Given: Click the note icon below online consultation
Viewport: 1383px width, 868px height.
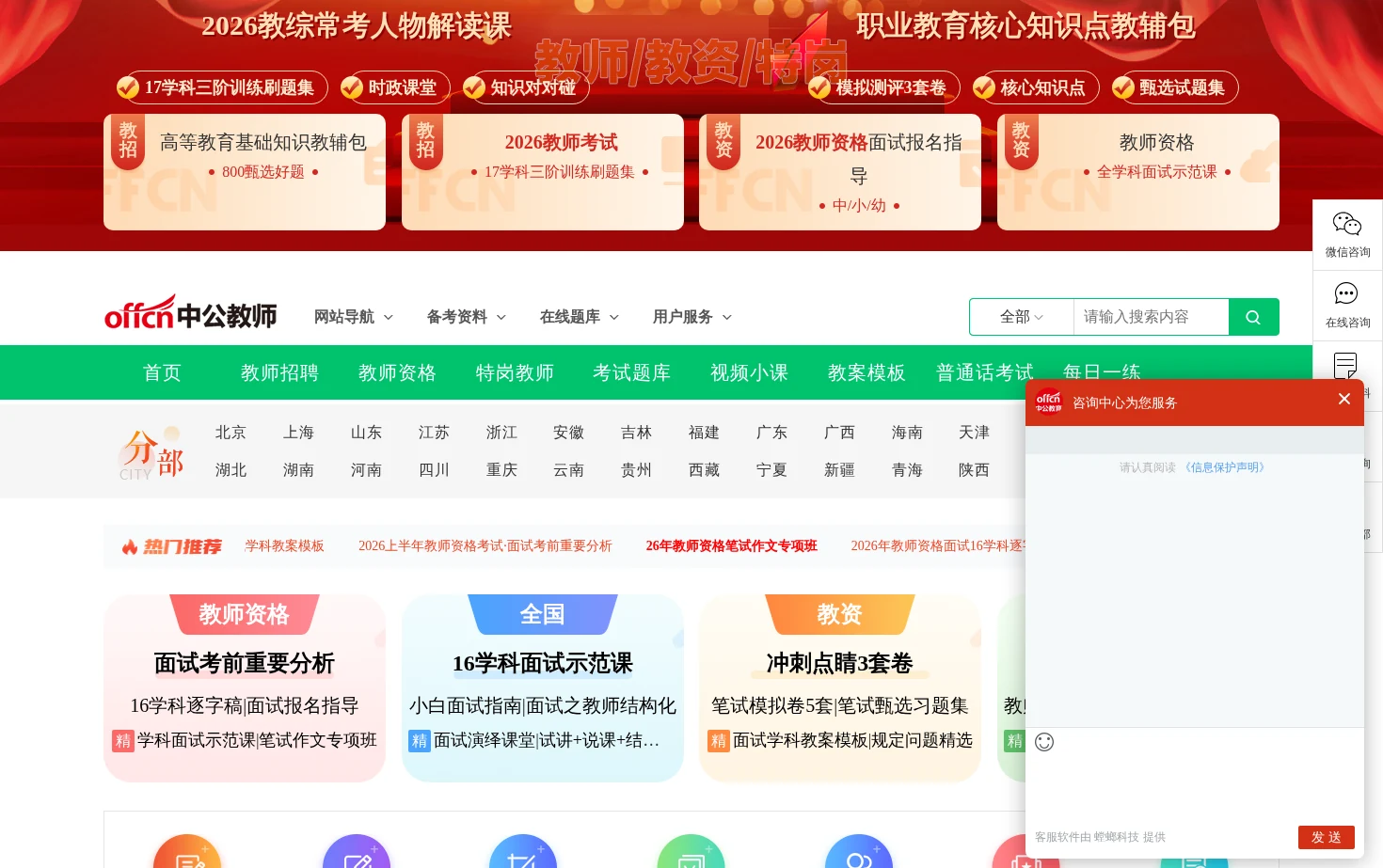Looking at the screenshot, I should (1346, 365).
